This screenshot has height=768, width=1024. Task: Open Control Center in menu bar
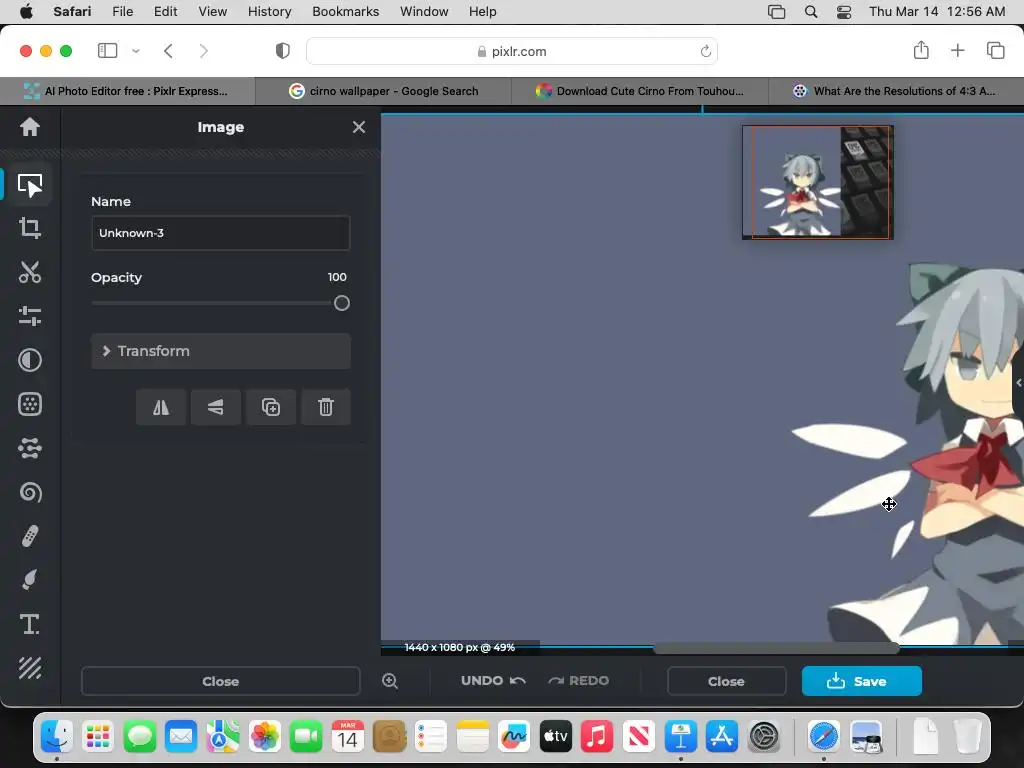(x=844, y=12)
